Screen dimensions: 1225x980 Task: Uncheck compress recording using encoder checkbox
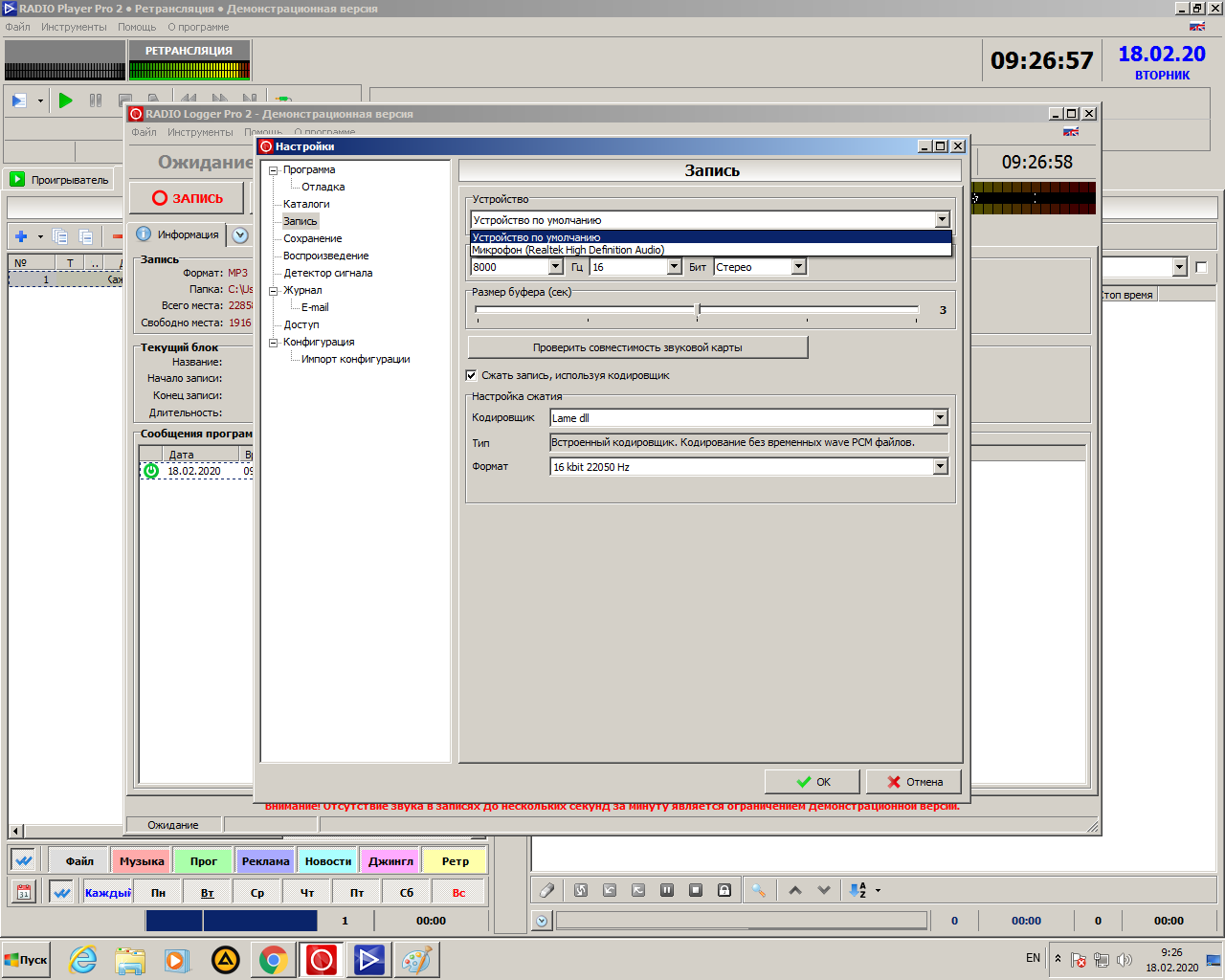[x=471, y=375]
